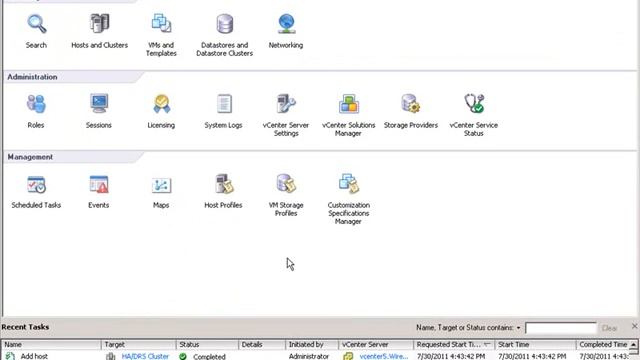Sort by Requested Start Time column
The image size is (640, 360).
tap(454, 344)
